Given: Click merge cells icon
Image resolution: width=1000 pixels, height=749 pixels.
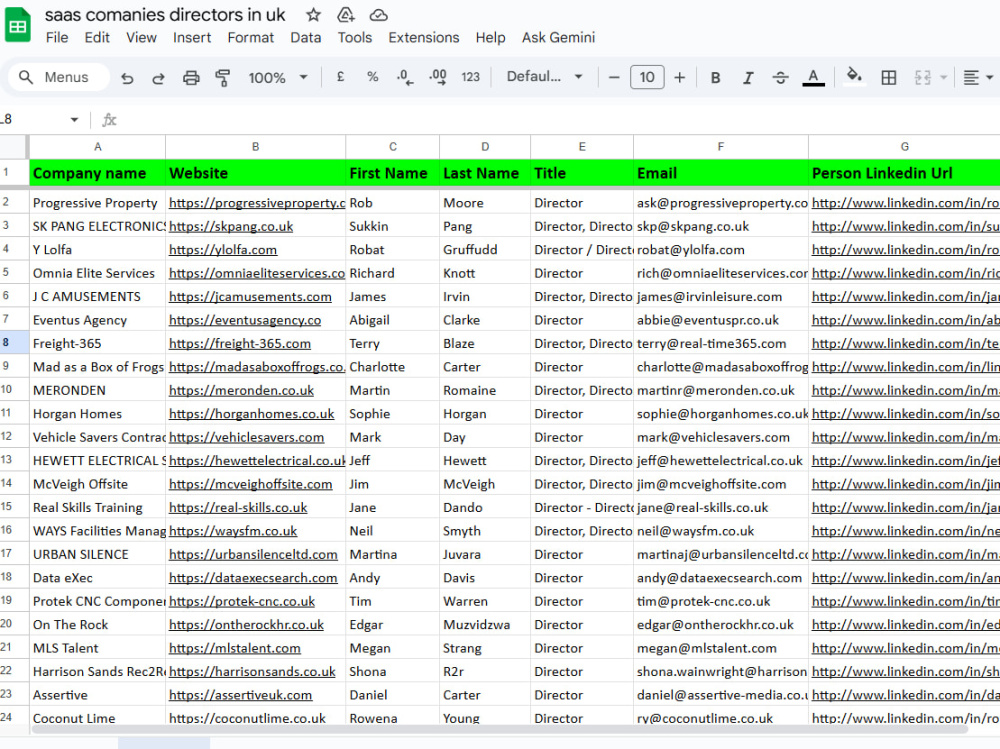Looking at the screenshot, I should click(x=923, y=78).
